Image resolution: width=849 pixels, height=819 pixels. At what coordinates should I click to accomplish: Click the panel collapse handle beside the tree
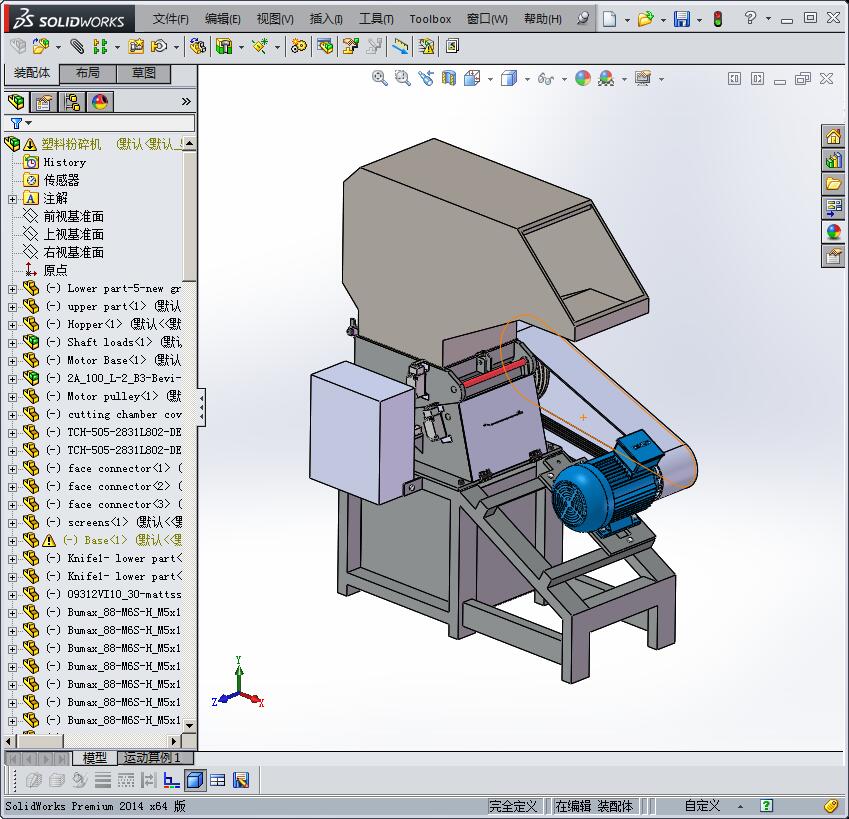[x=201, y=407]
